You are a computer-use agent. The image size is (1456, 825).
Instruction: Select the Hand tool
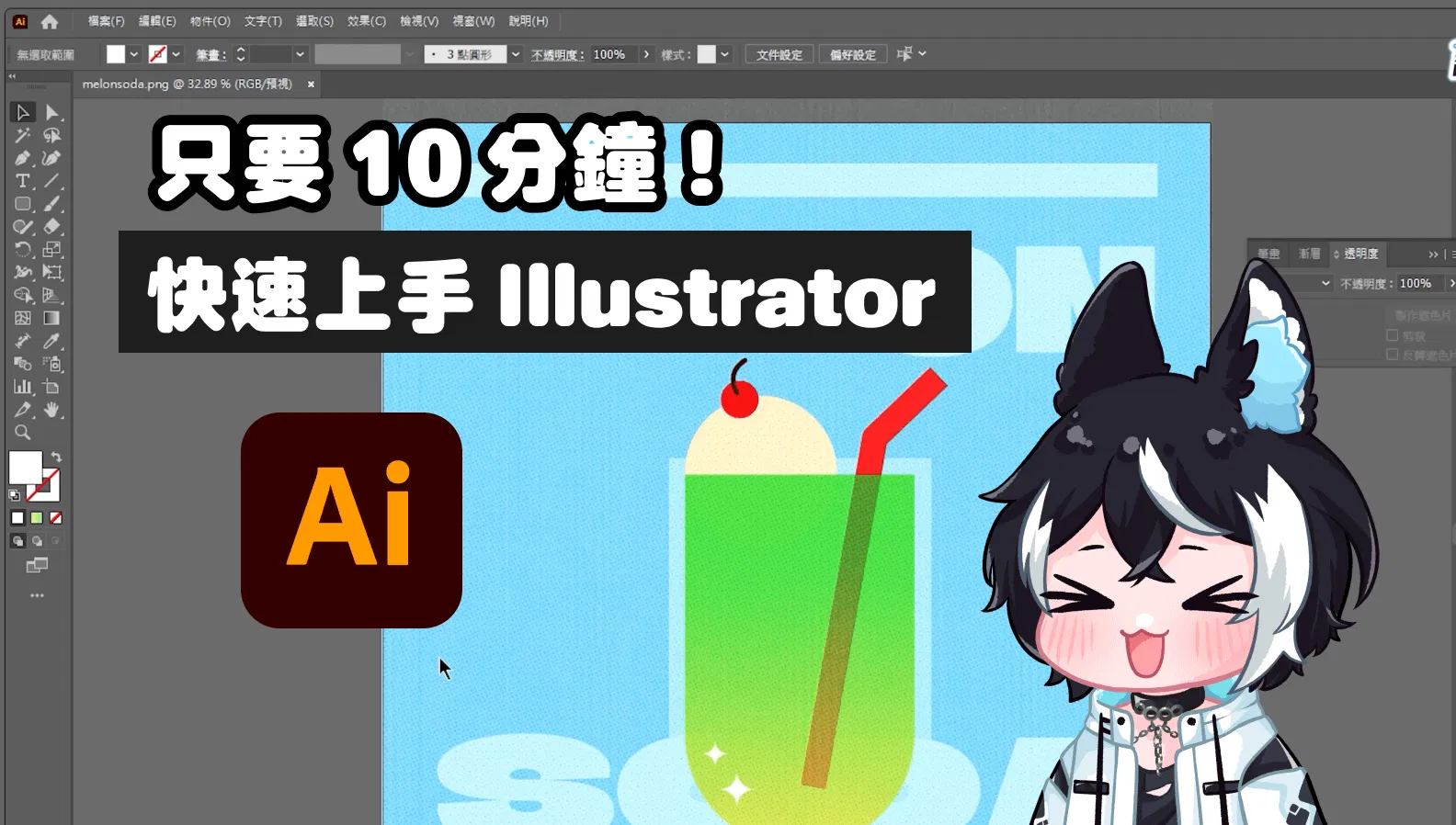click(52, 410)
